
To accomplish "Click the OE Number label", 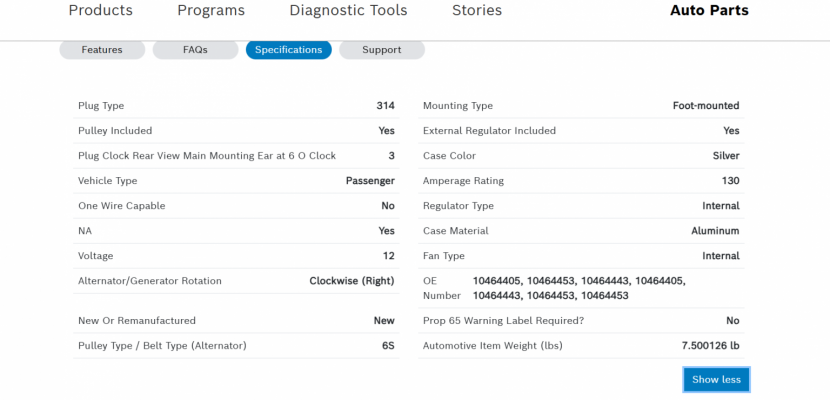I will [x=442, y=288].
